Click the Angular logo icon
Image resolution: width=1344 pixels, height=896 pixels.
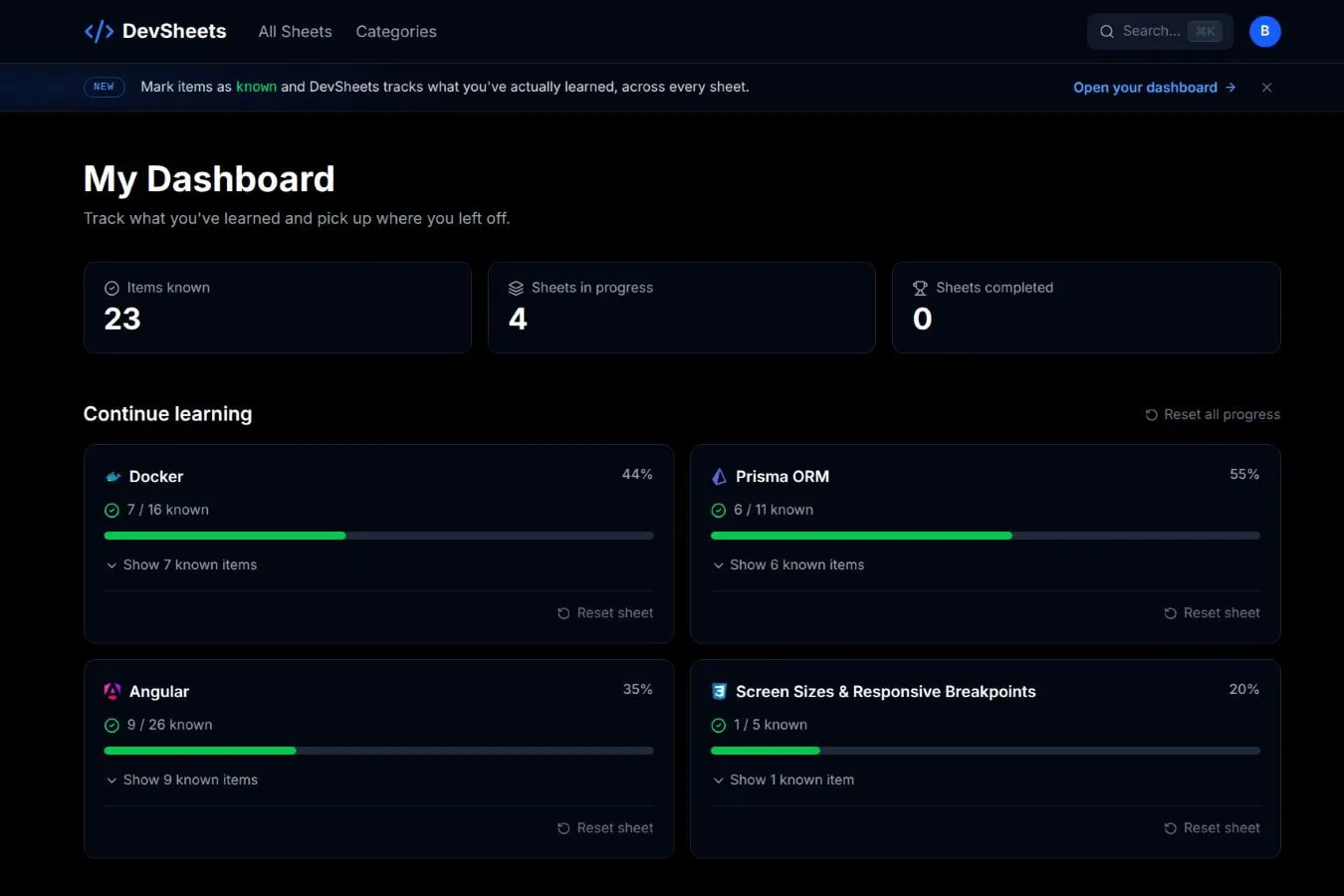(x=112, y=692)
